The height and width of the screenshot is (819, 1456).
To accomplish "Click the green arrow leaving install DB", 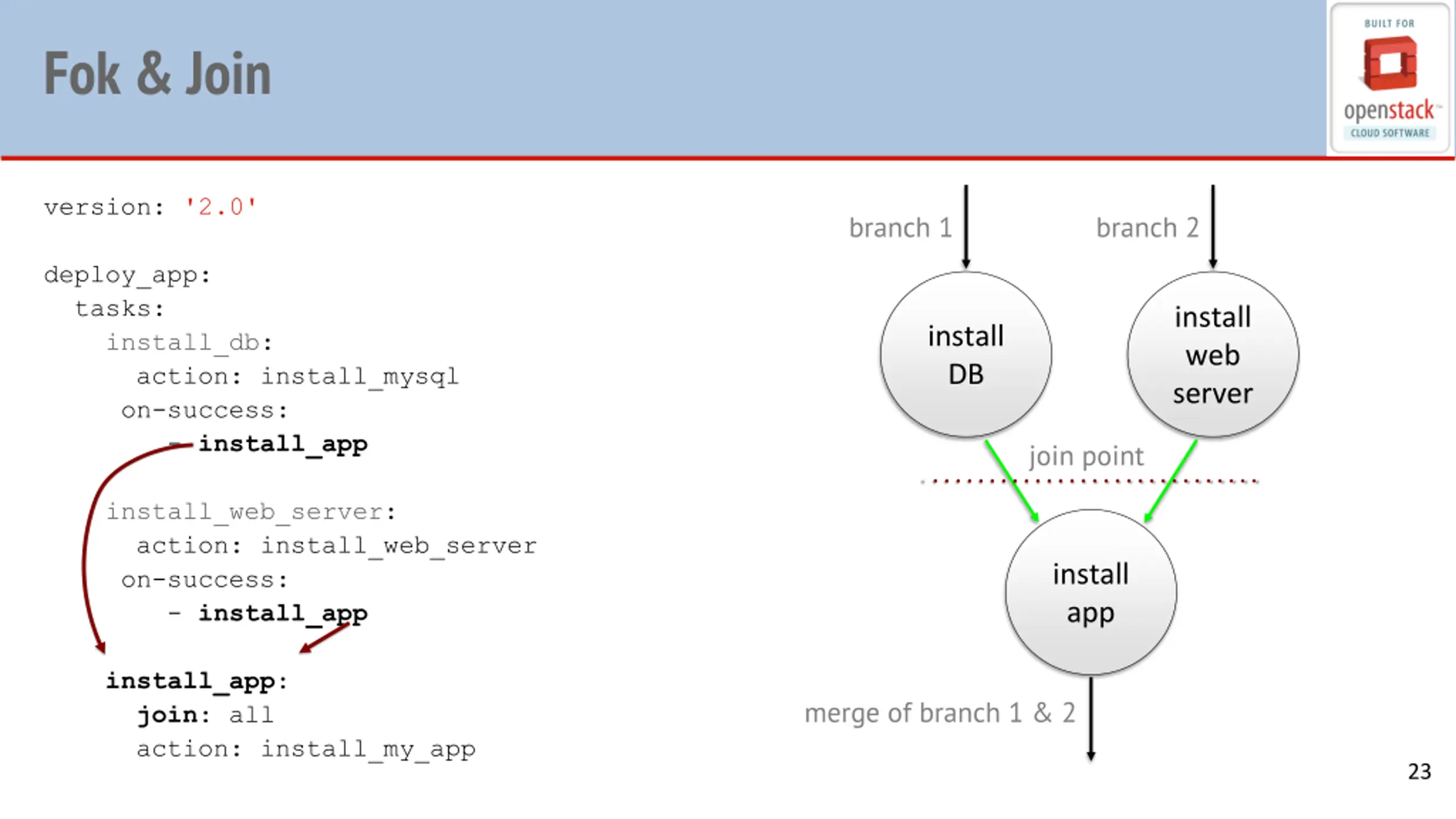I will 1012,481.
